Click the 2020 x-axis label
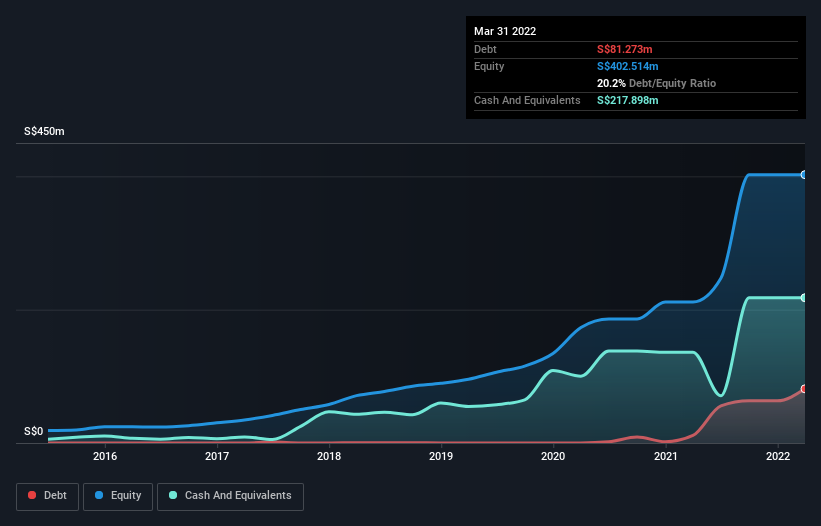The height and width of the screenshot is (526, 821). pyautogui.click(x=553, y=456)
